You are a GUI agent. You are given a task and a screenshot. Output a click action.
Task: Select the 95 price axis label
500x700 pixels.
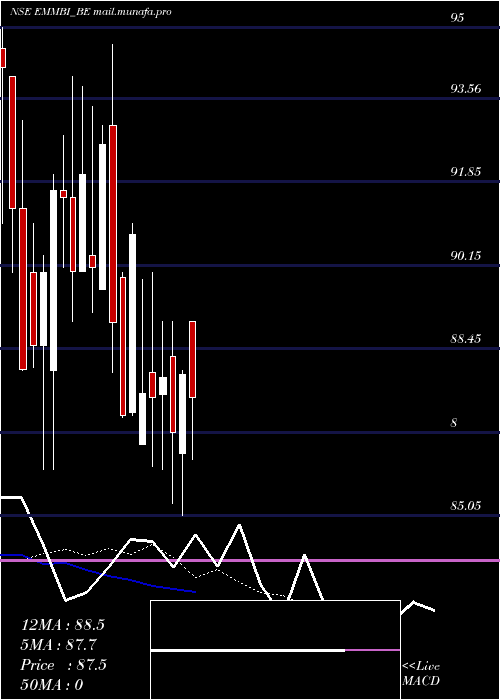[x=457, y=17]
